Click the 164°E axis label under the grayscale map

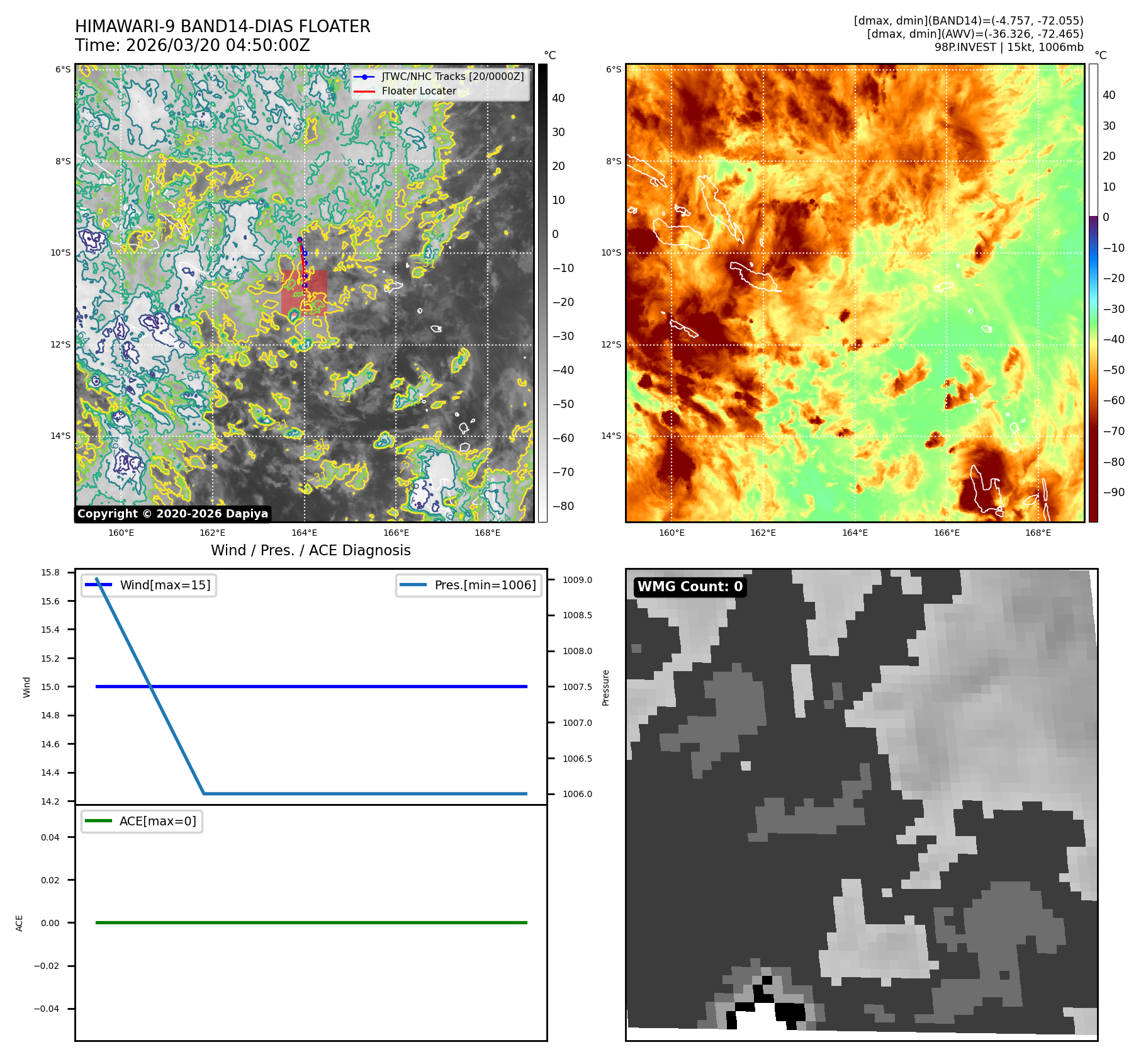coord(304,533)
